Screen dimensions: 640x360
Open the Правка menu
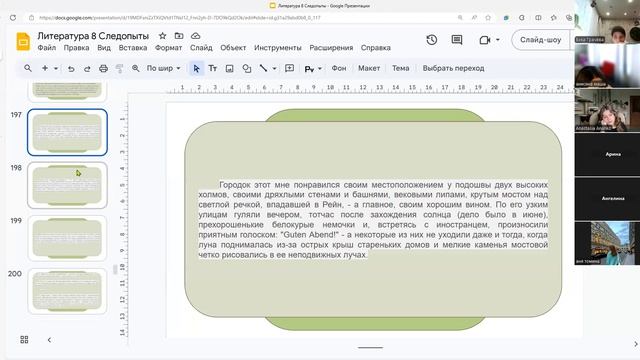click(x=76, y=48)
